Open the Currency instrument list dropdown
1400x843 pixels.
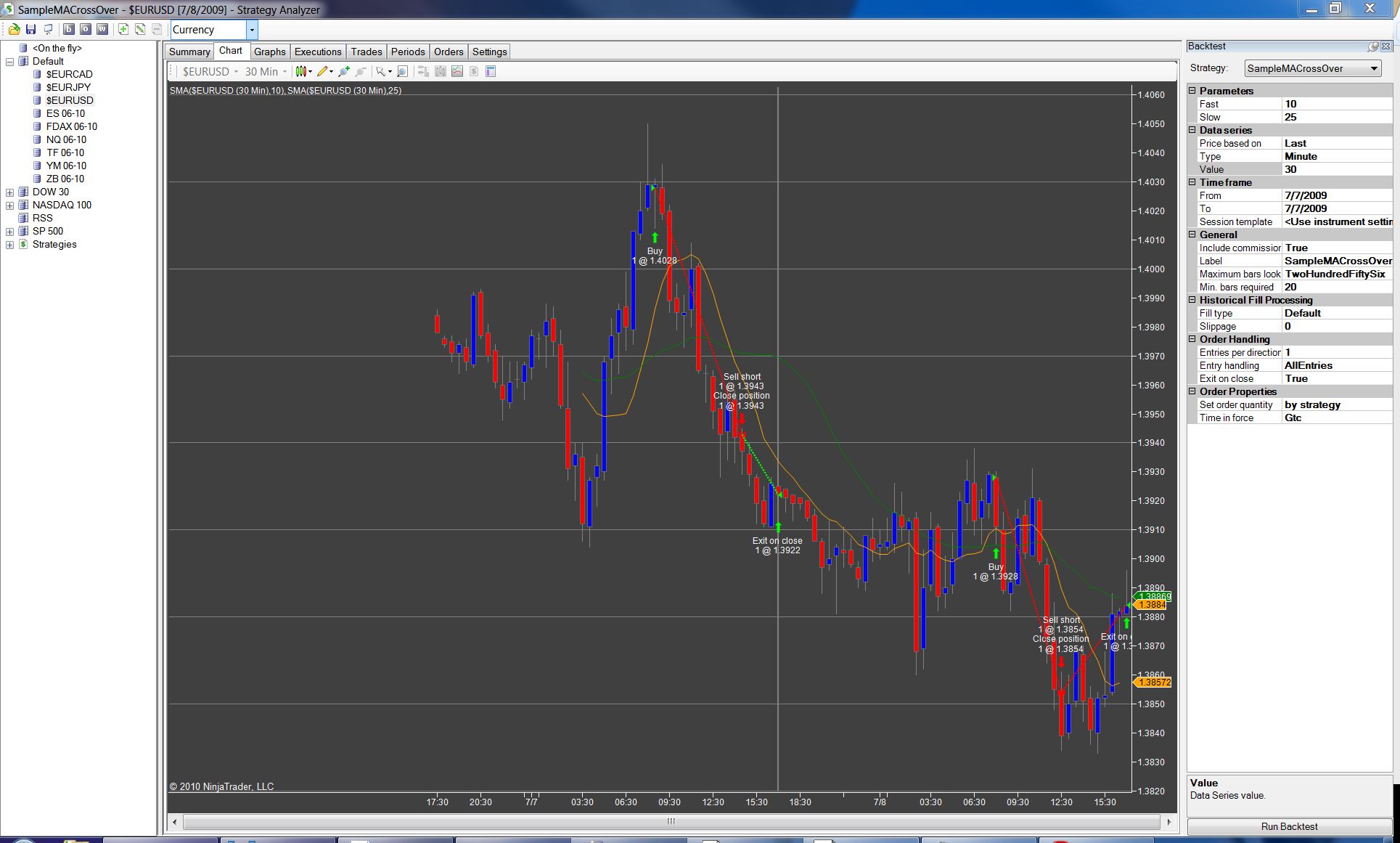(x=252, y=30)
